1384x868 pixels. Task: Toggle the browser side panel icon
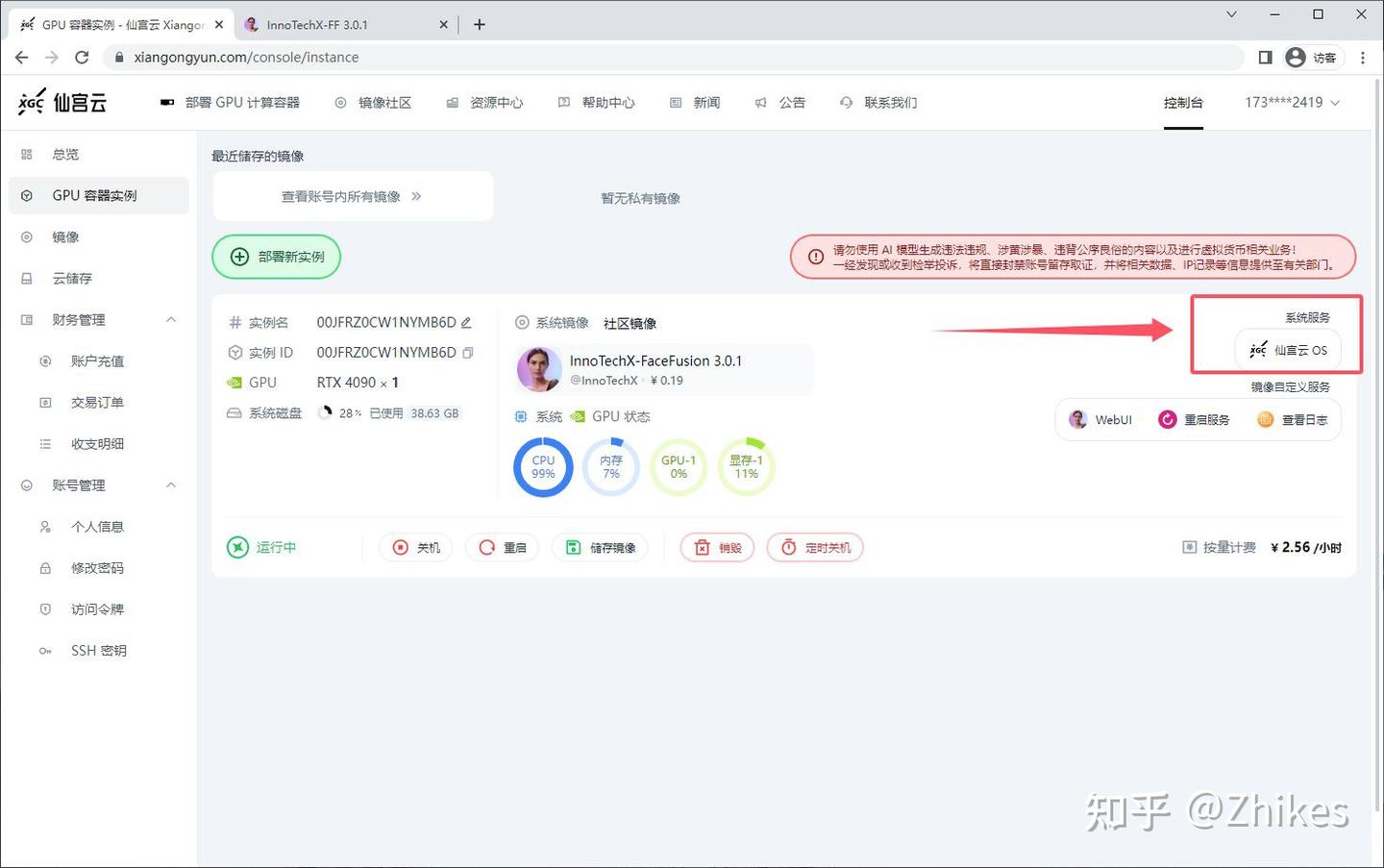point(1265,58)
